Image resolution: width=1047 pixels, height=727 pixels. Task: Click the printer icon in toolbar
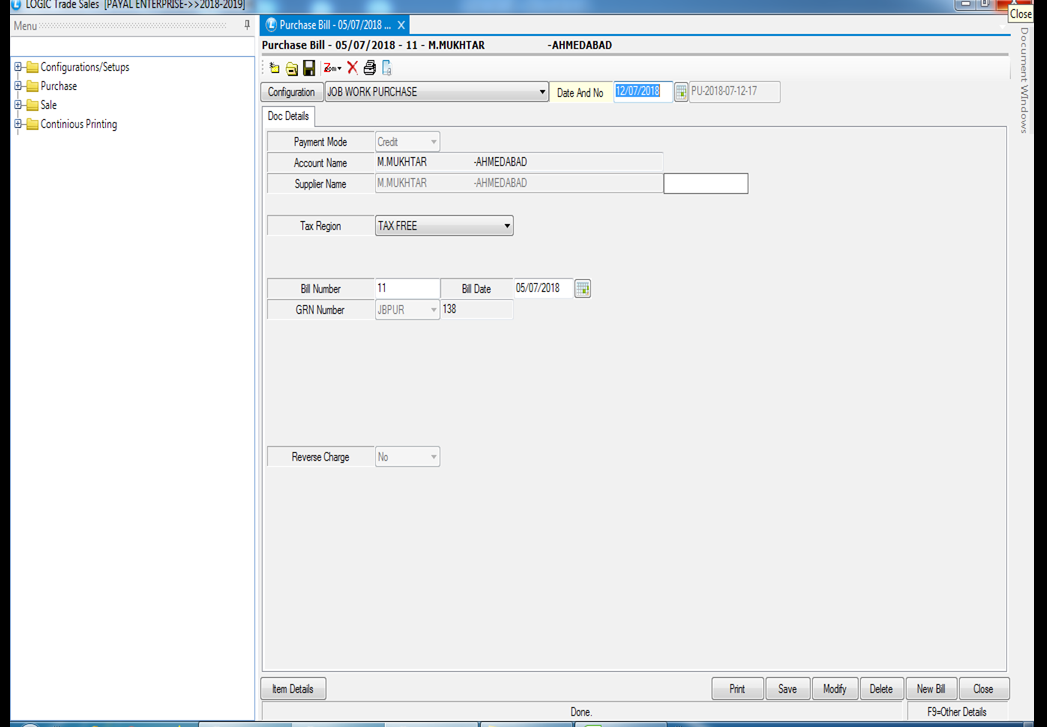pyautogui.click(x=369, y=68)
